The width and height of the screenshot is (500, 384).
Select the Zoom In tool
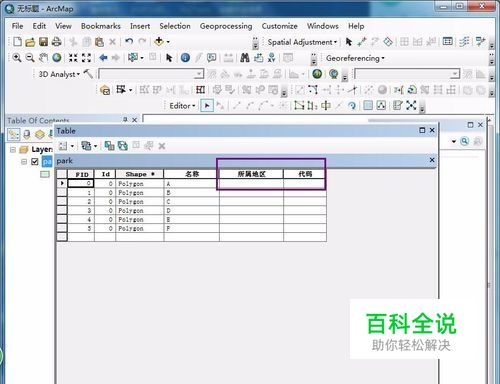click(17, 58)
